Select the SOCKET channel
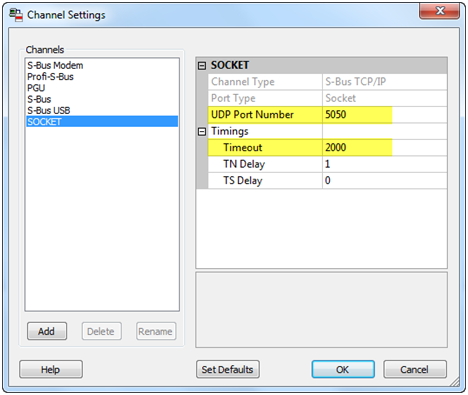The width and height of the screenshot is (468, 395). coord(102,121)
